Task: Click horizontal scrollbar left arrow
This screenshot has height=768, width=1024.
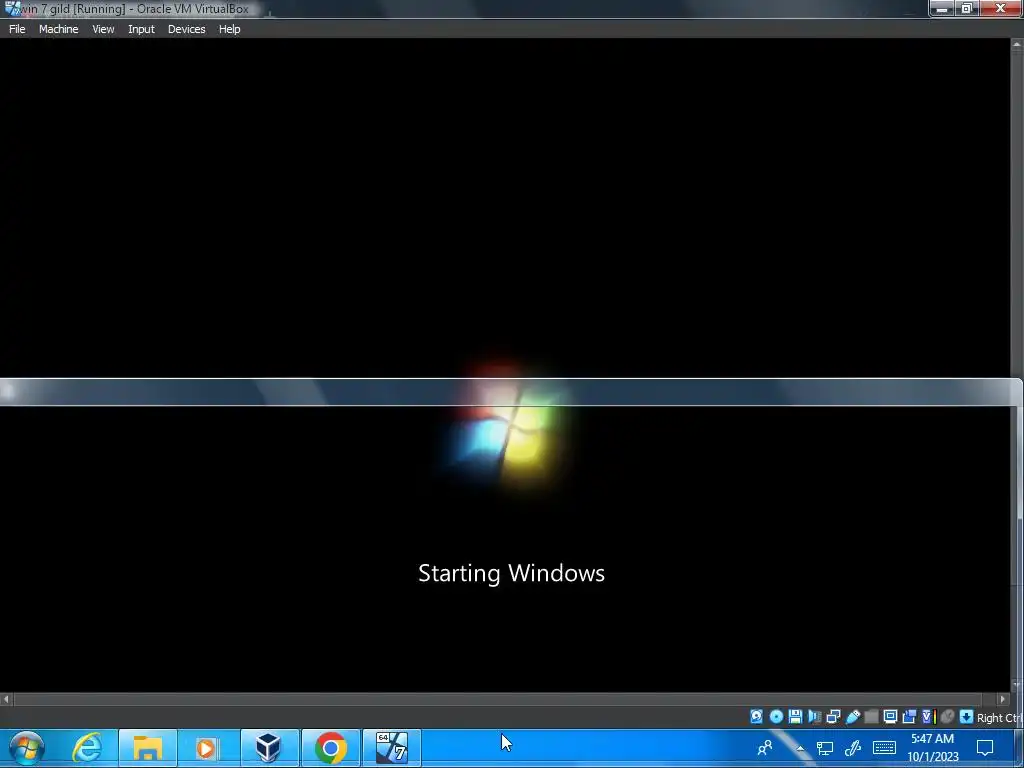Action: [6, 699]
